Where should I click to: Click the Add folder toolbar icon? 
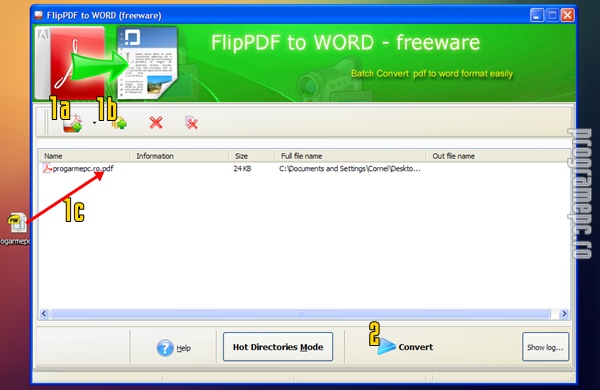point(119,123)
